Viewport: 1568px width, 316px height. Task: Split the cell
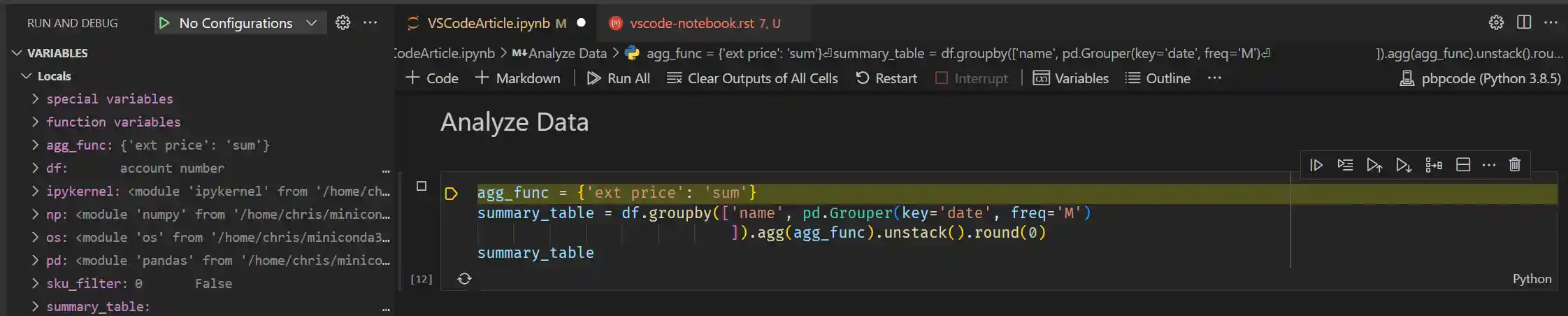tap(1463, 165)
